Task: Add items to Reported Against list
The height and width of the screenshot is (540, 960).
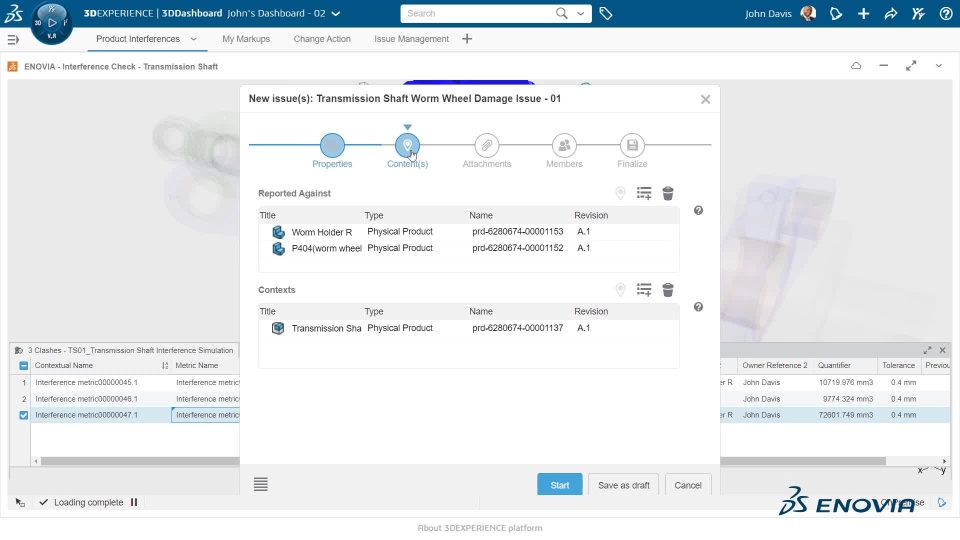Action: coord(643,193)
